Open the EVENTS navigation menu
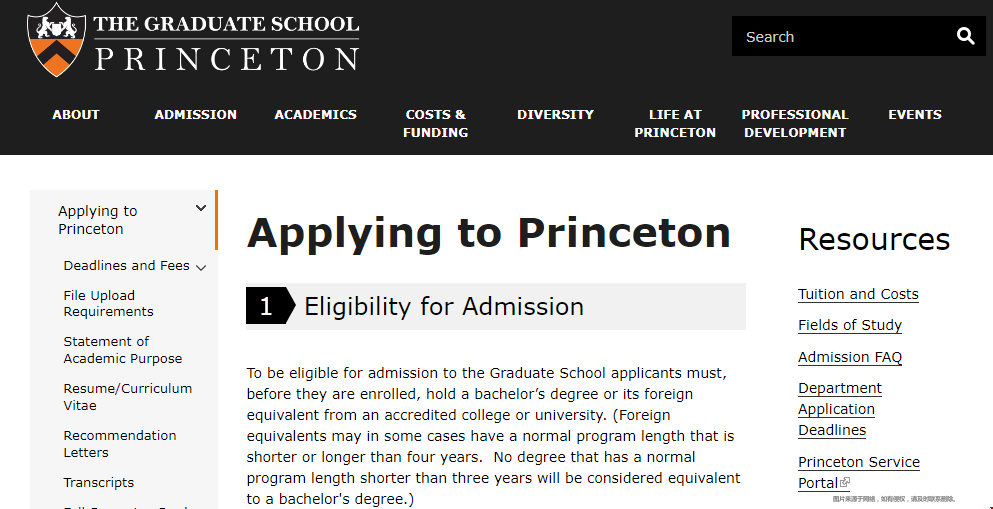Screen dimensions: 993x509 915,115
